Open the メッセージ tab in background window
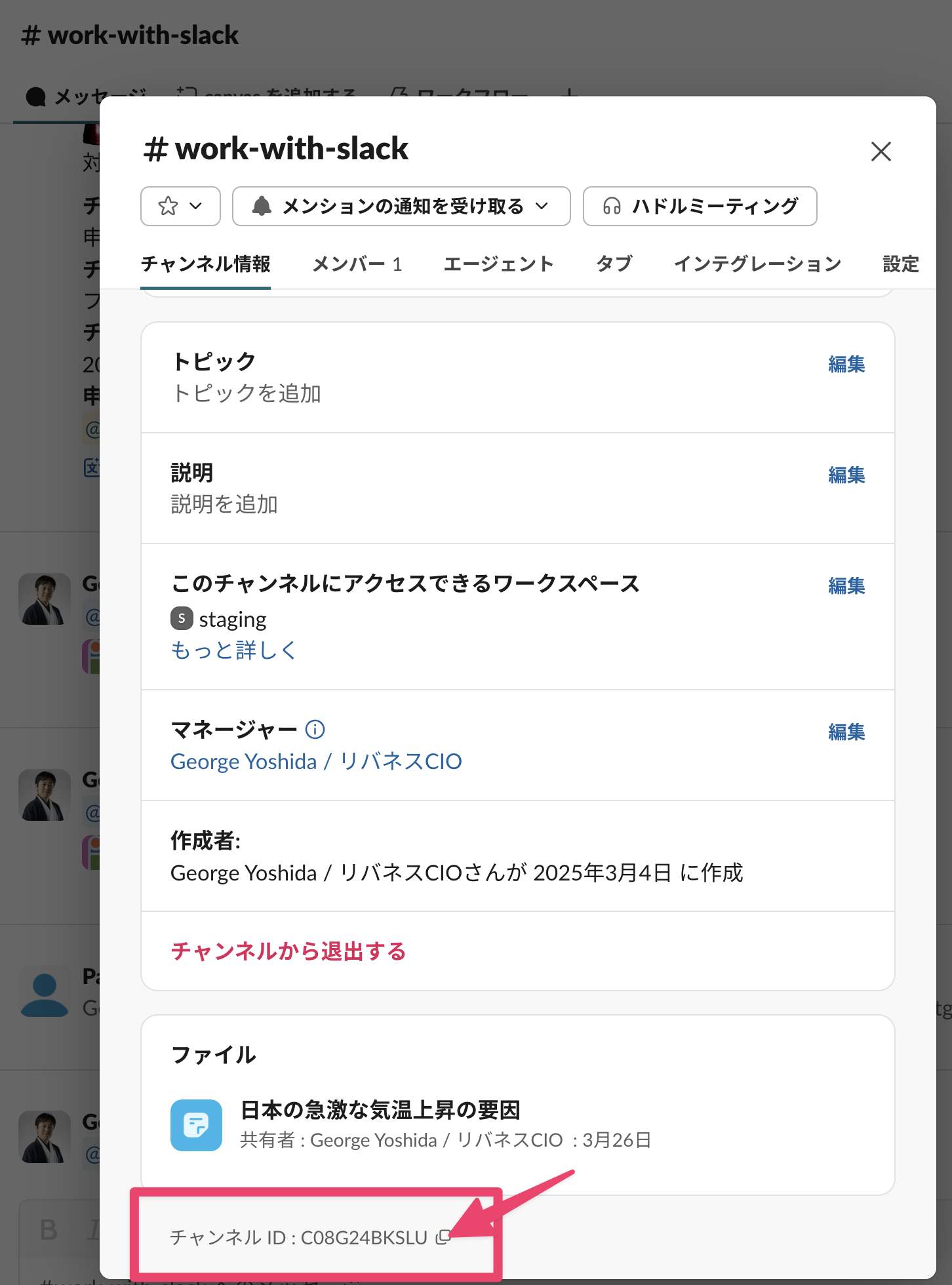Viewport: 952px width, 1285px height. click(x=85, y=97)
